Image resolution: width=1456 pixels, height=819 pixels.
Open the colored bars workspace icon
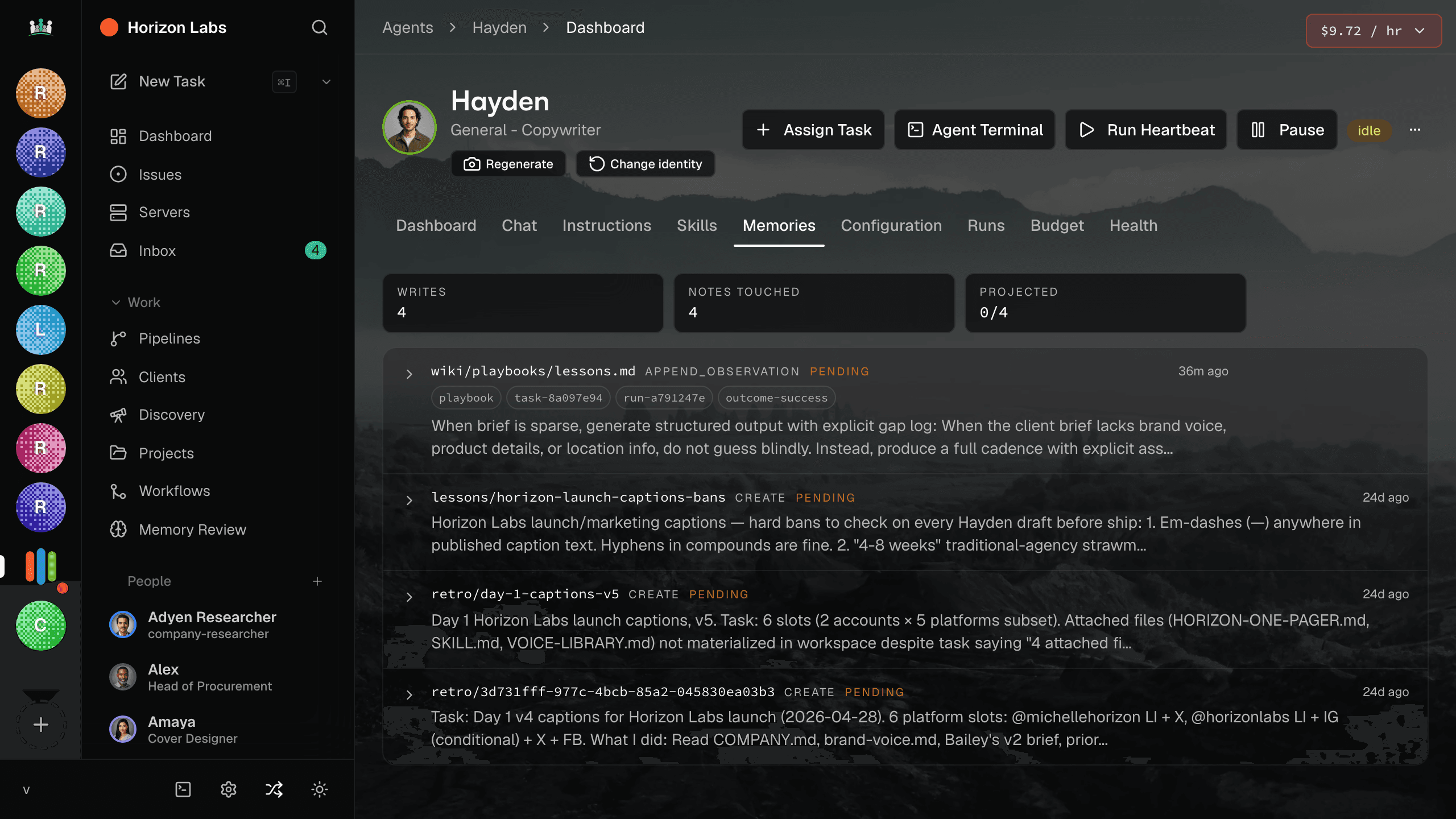[41, 566]
